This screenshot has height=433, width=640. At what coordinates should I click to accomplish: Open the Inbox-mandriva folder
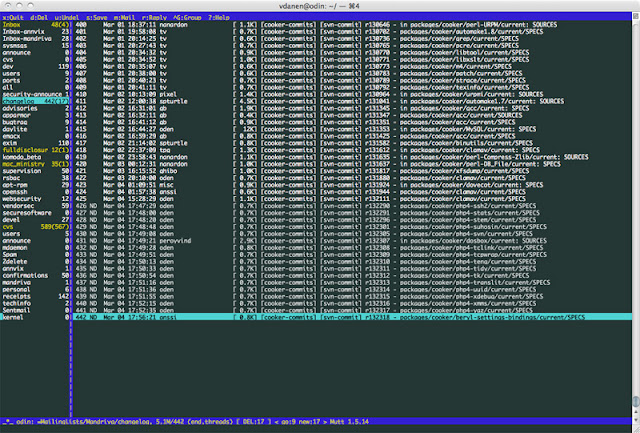(35, 39)
